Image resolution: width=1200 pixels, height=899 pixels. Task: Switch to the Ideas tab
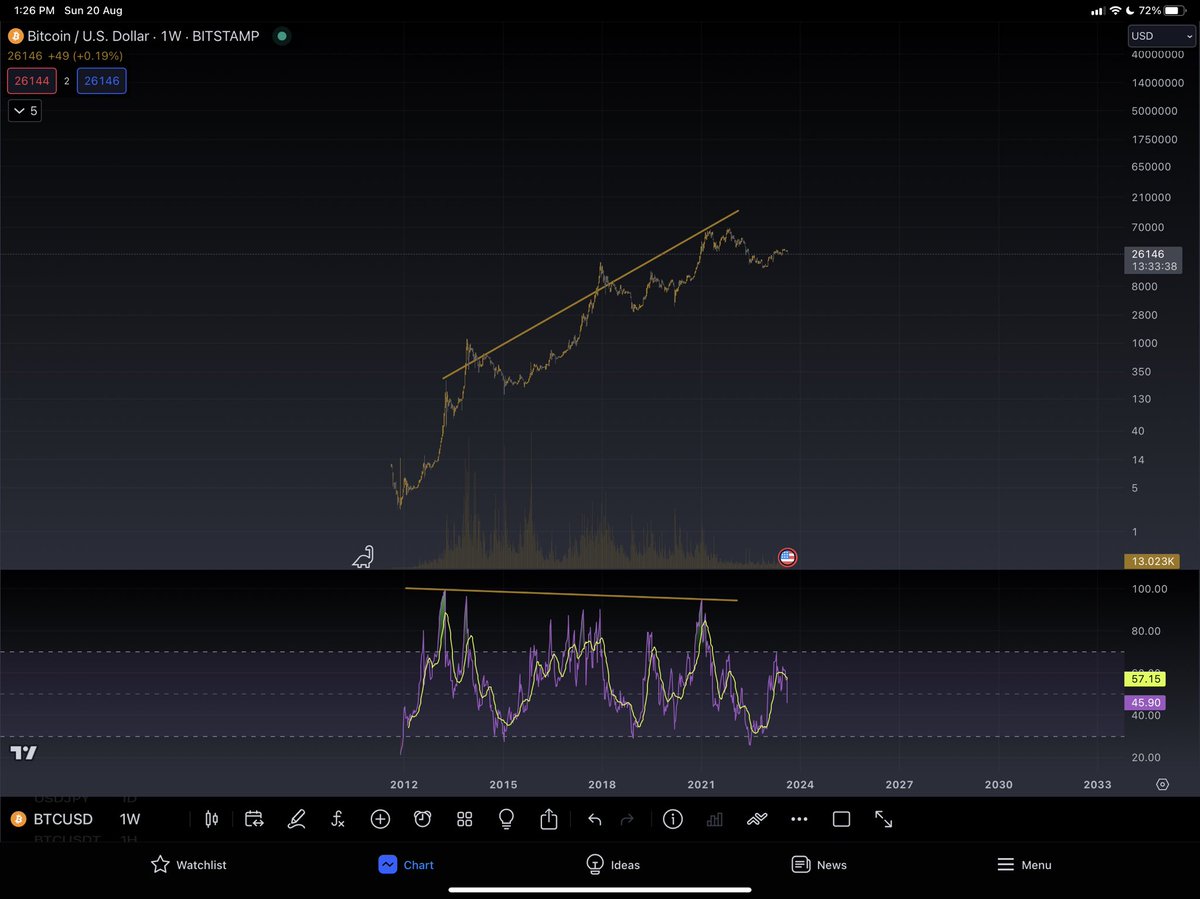pos(612,865)
